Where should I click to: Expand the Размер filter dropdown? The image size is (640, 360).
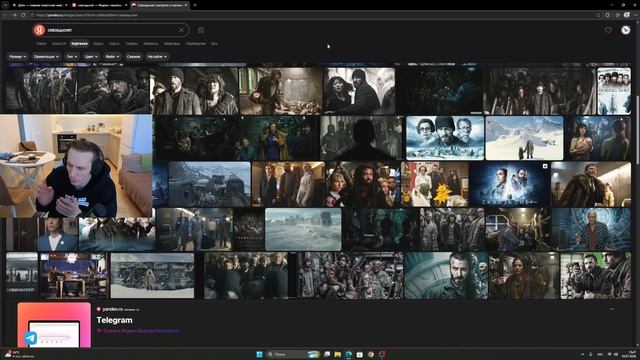(x=17, y=57)
